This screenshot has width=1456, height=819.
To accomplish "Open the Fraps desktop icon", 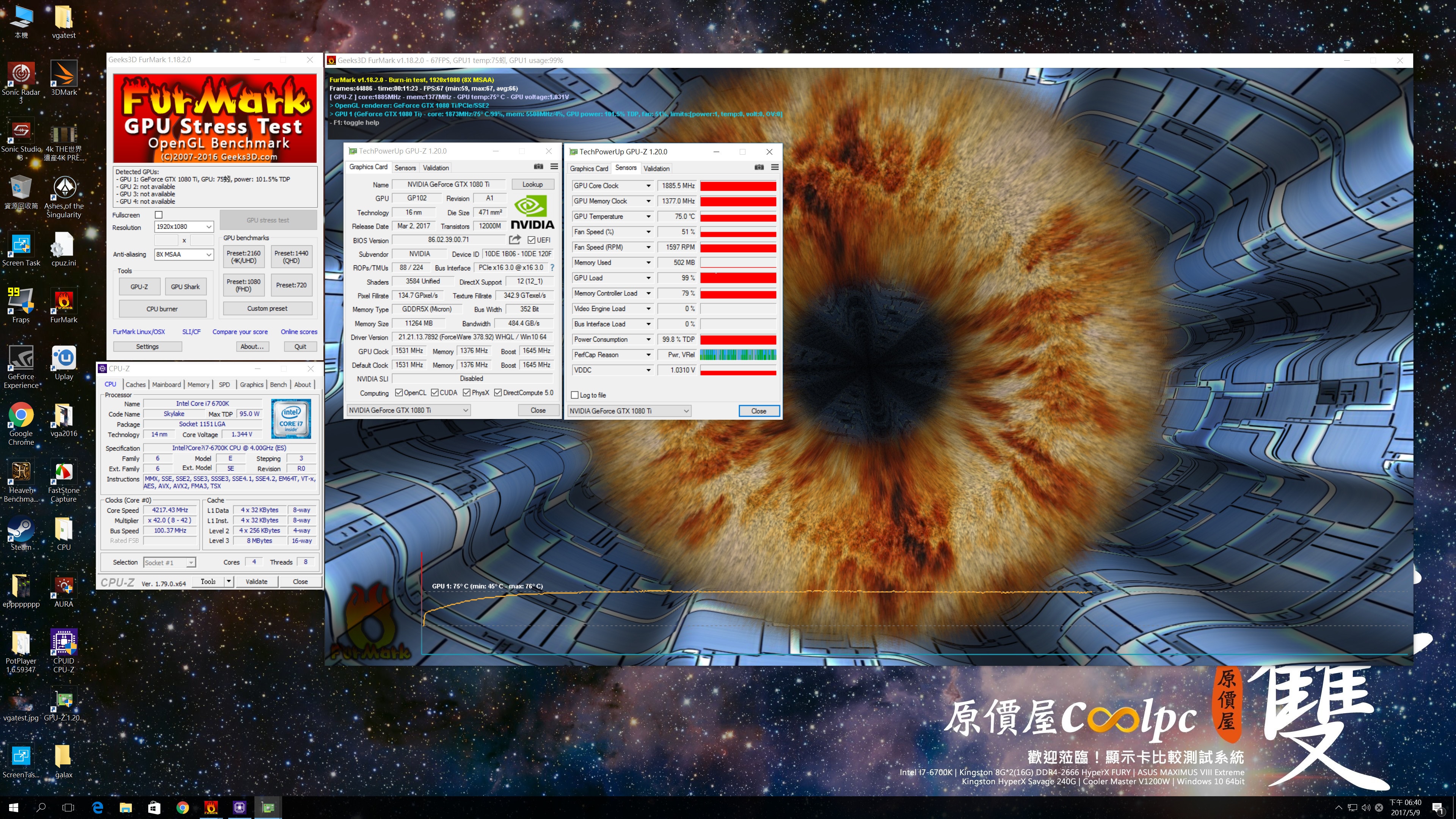I will (21, 306).
